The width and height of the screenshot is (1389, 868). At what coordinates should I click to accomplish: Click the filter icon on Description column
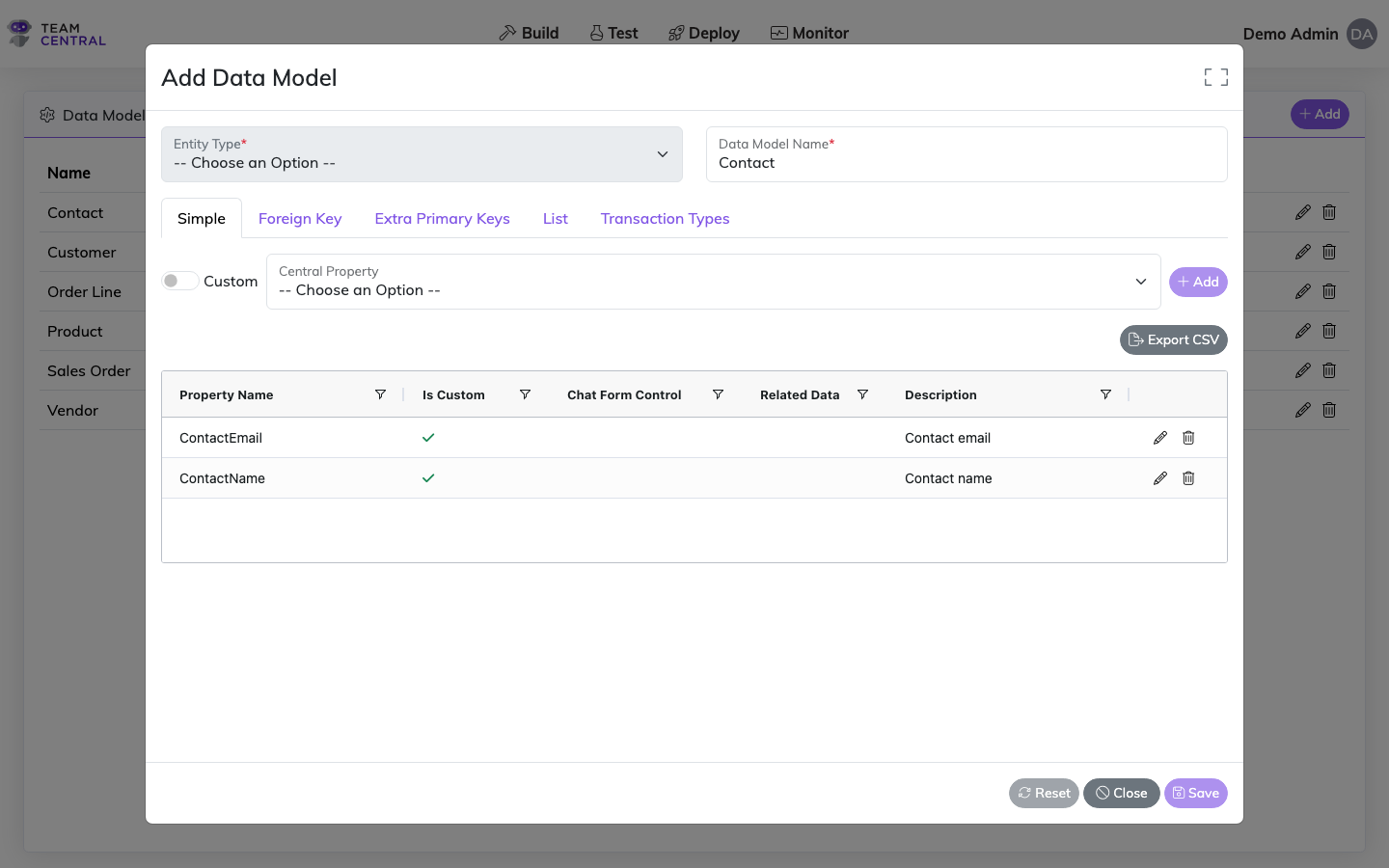pyautogui.click(x=1105, y=394)
